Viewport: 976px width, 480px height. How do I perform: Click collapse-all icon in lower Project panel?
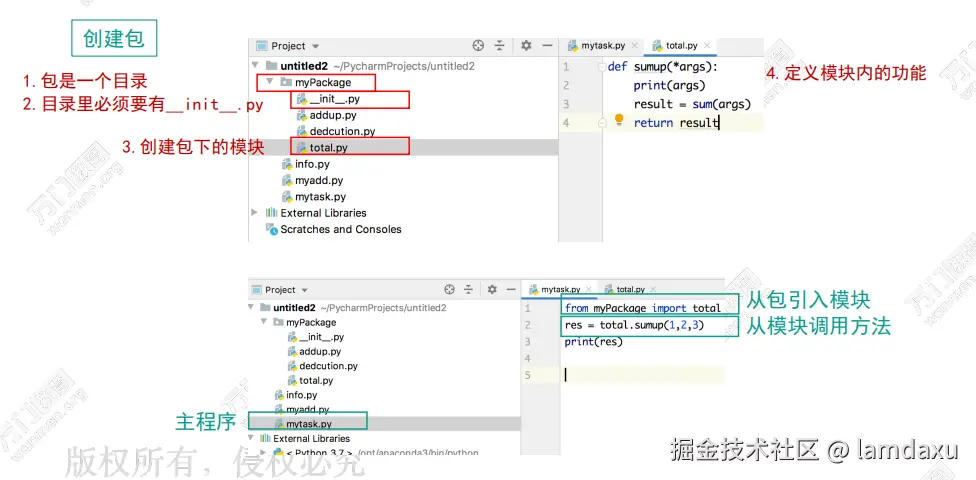coord(469,289)
